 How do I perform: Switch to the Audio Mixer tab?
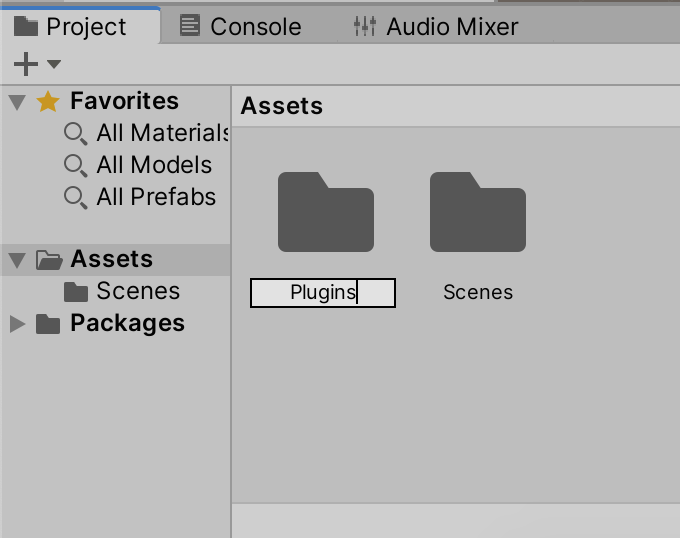click(436, 27)
